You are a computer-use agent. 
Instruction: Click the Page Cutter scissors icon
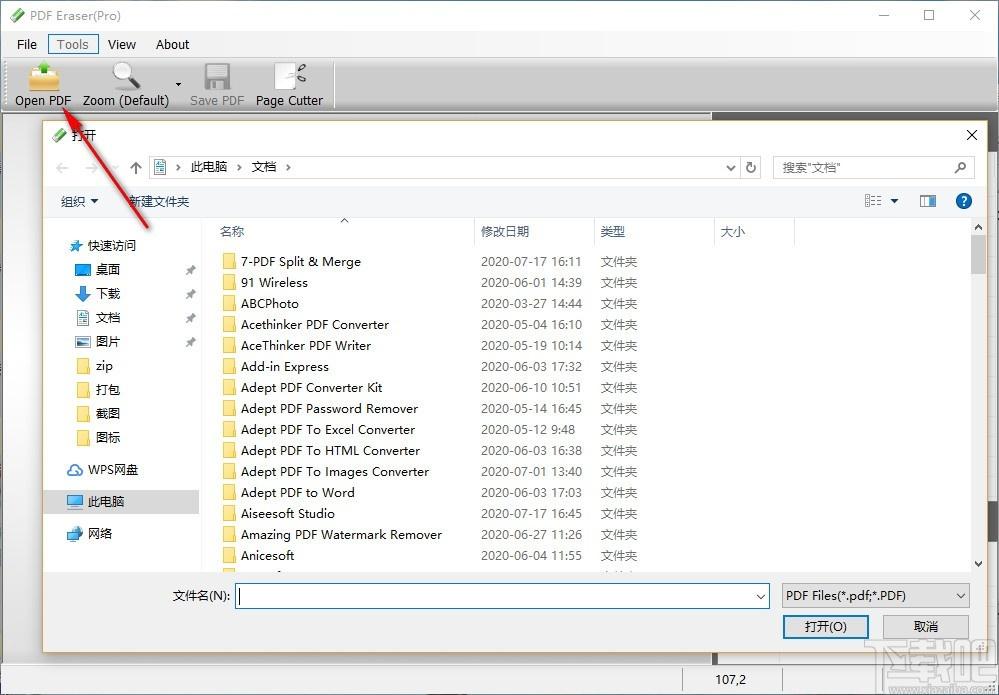pos(291,76)
